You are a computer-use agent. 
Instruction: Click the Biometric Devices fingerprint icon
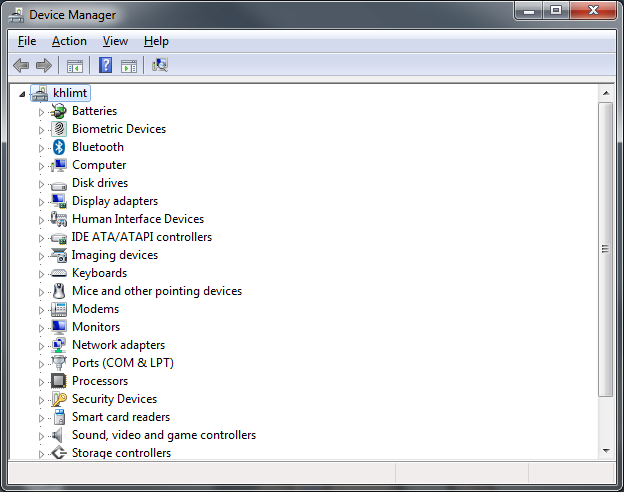59,129
